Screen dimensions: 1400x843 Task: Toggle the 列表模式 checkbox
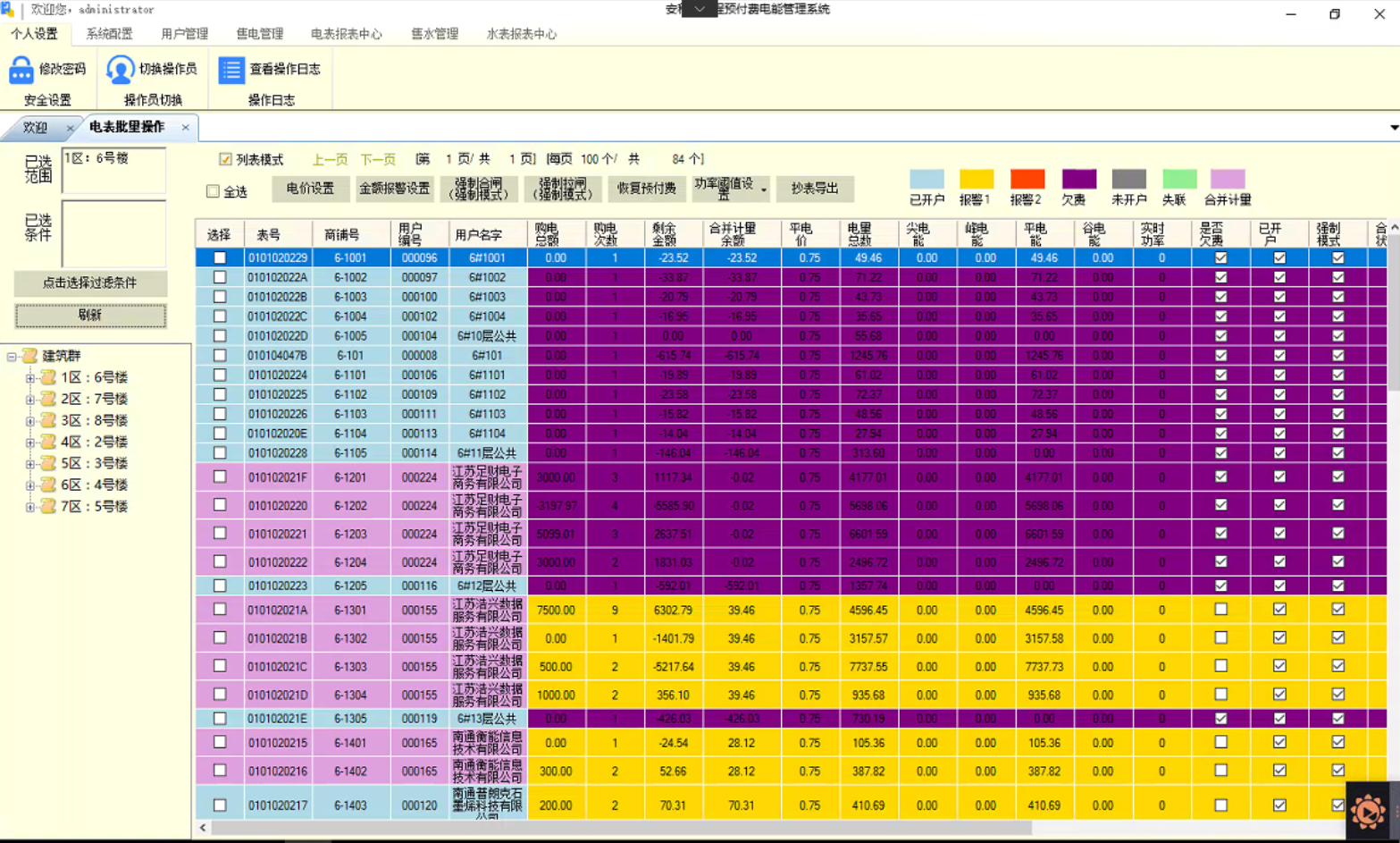225,159
